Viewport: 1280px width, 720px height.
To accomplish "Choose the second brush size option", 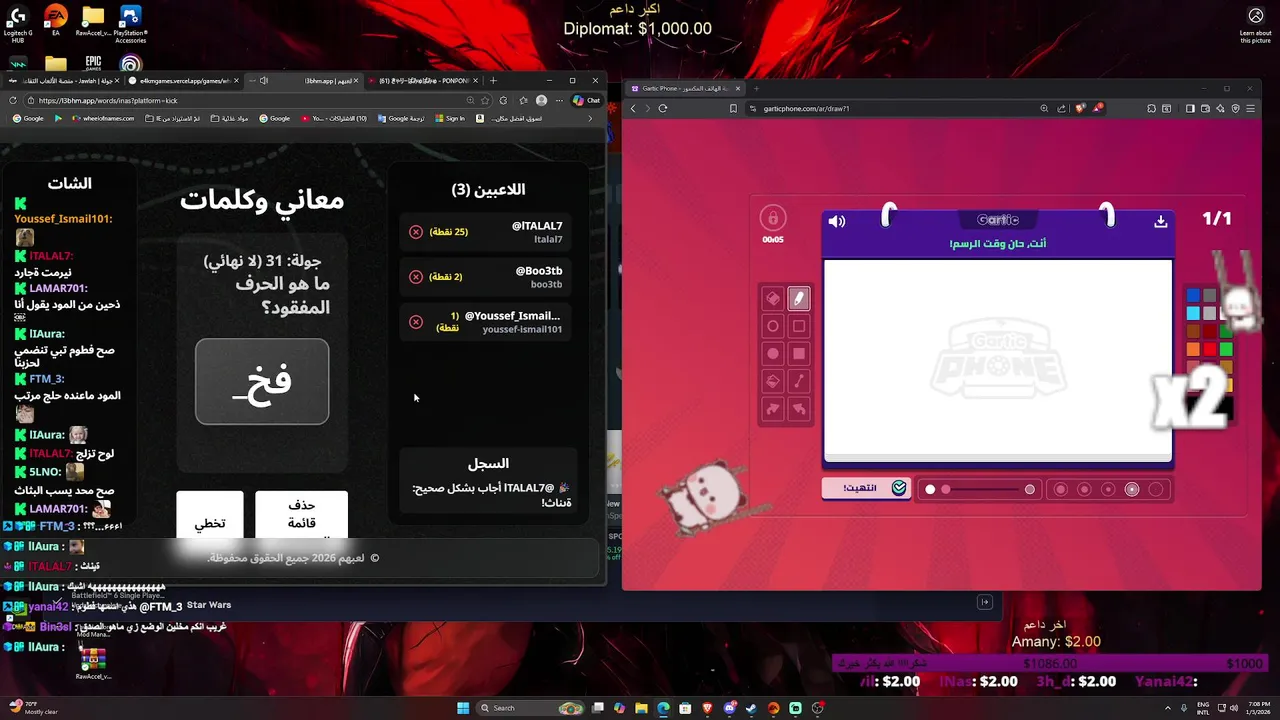I will (1084, 489).
